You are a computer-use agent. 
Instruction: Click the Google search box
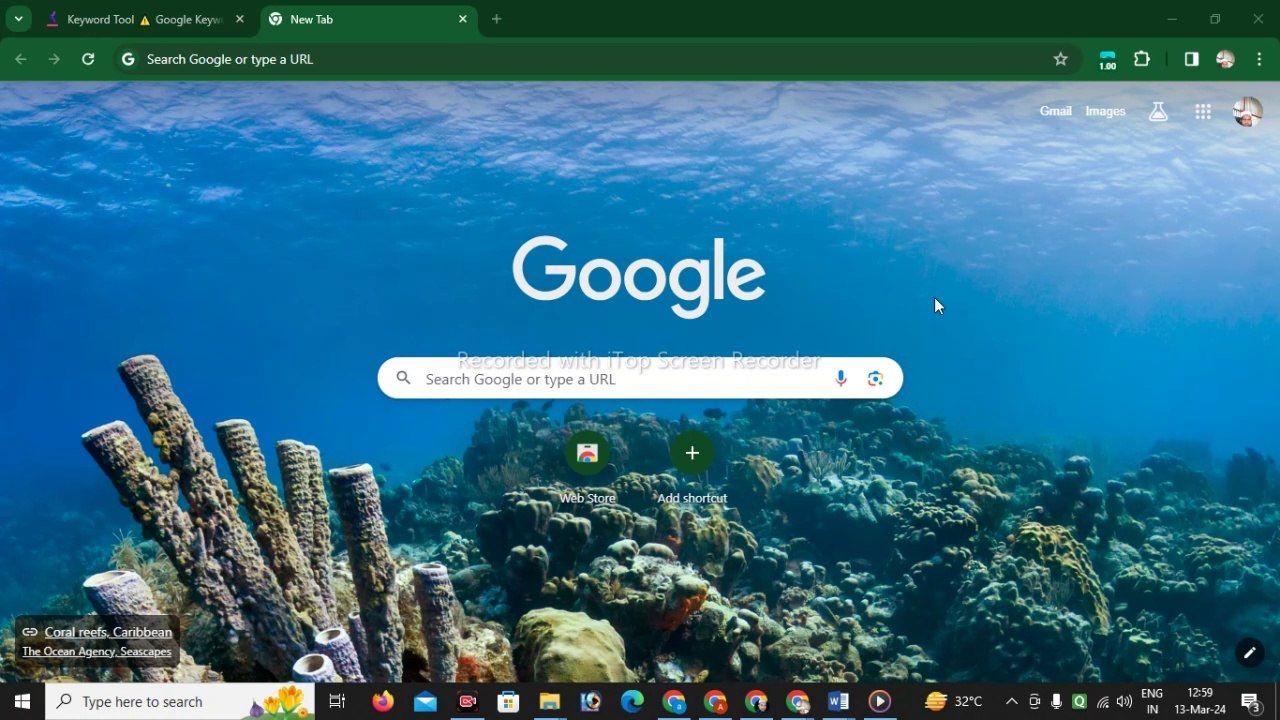[640, 379]
